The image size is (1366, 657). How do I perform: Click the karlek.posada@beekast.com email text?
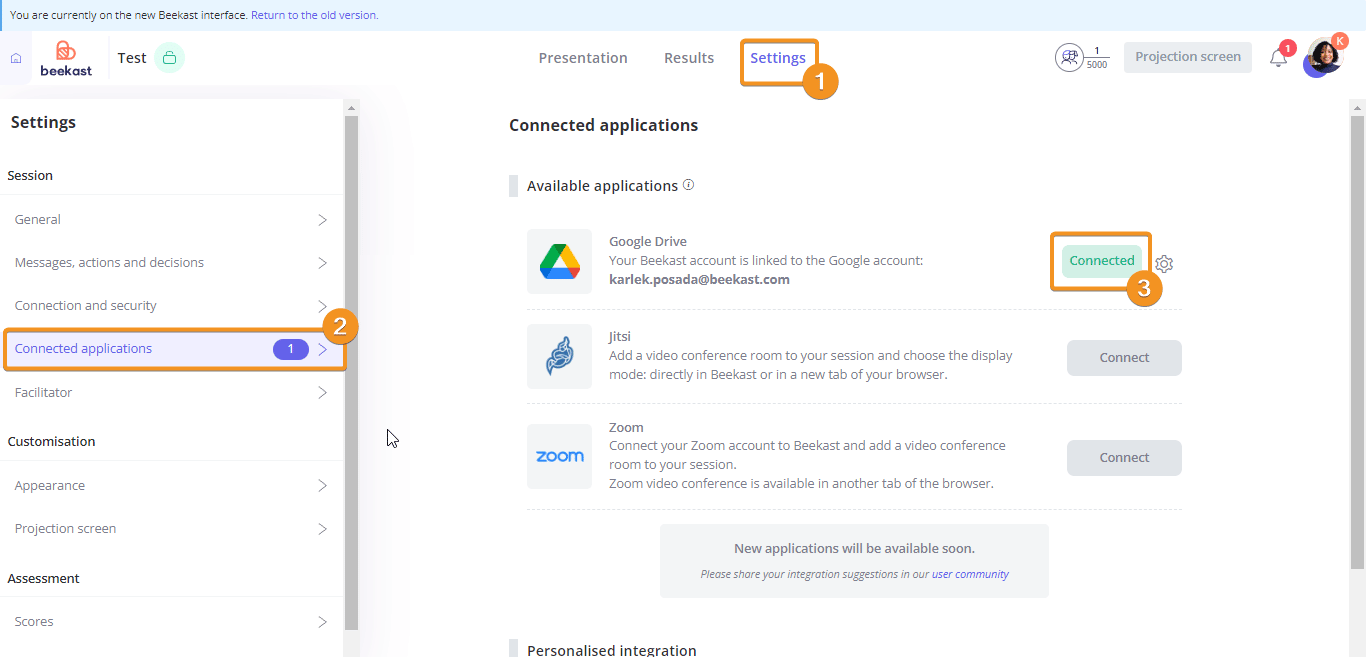click(x=699, y=279)
